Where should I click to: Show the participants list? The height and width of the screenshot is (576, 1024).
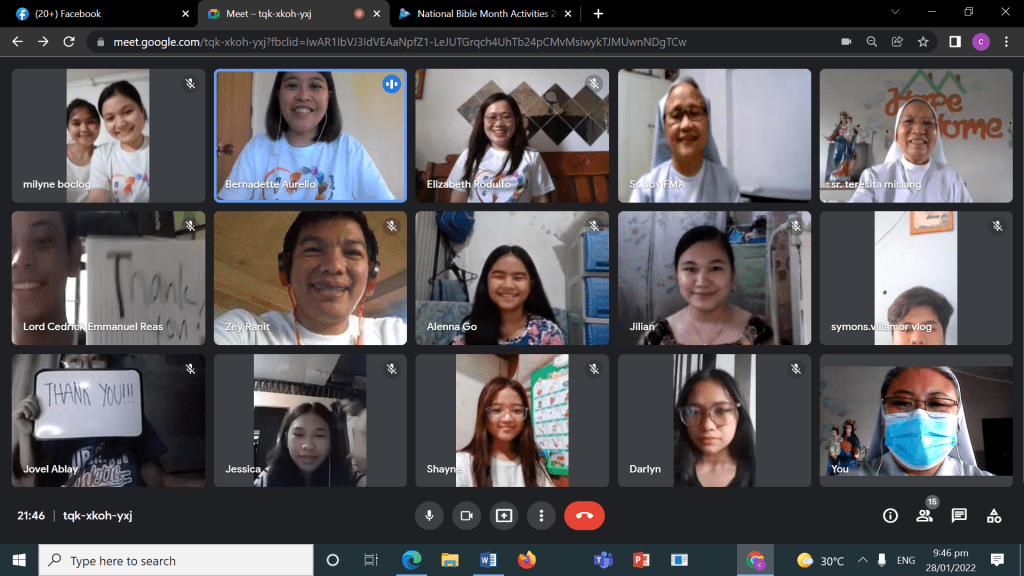(924, 516)
